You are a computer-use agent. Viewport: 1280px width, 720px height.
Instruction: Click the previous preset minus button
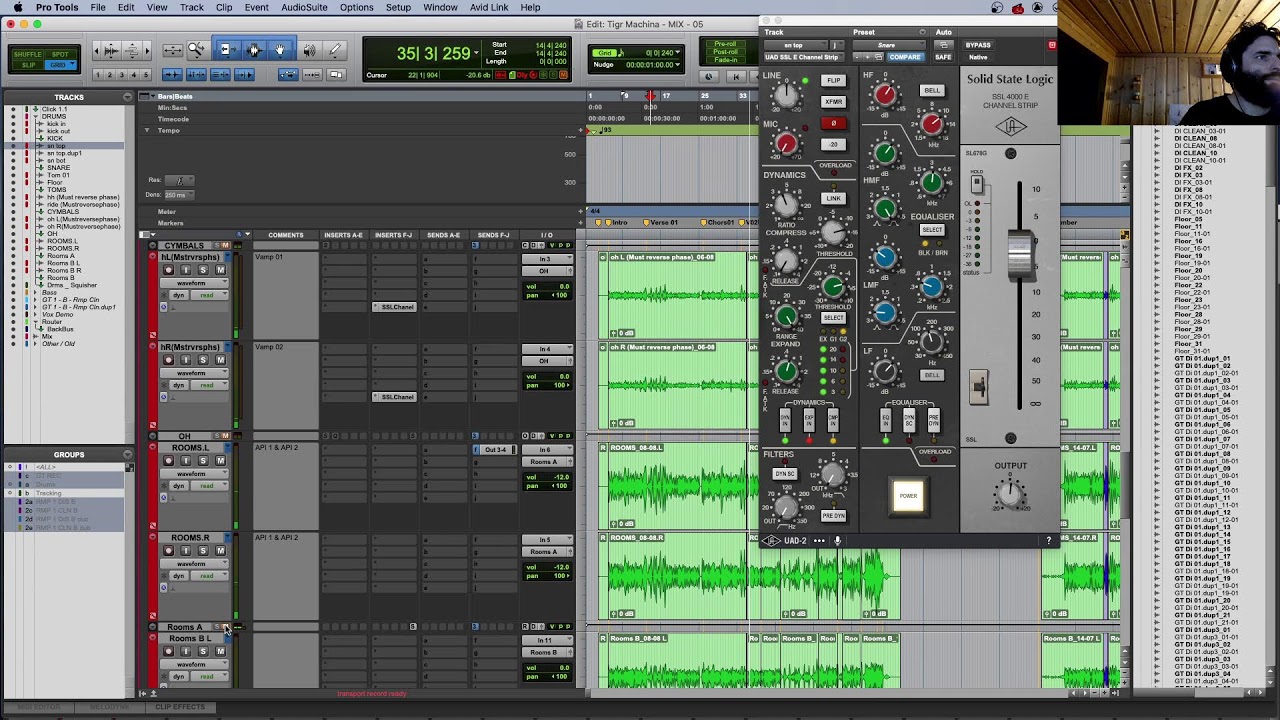[856, 57]
